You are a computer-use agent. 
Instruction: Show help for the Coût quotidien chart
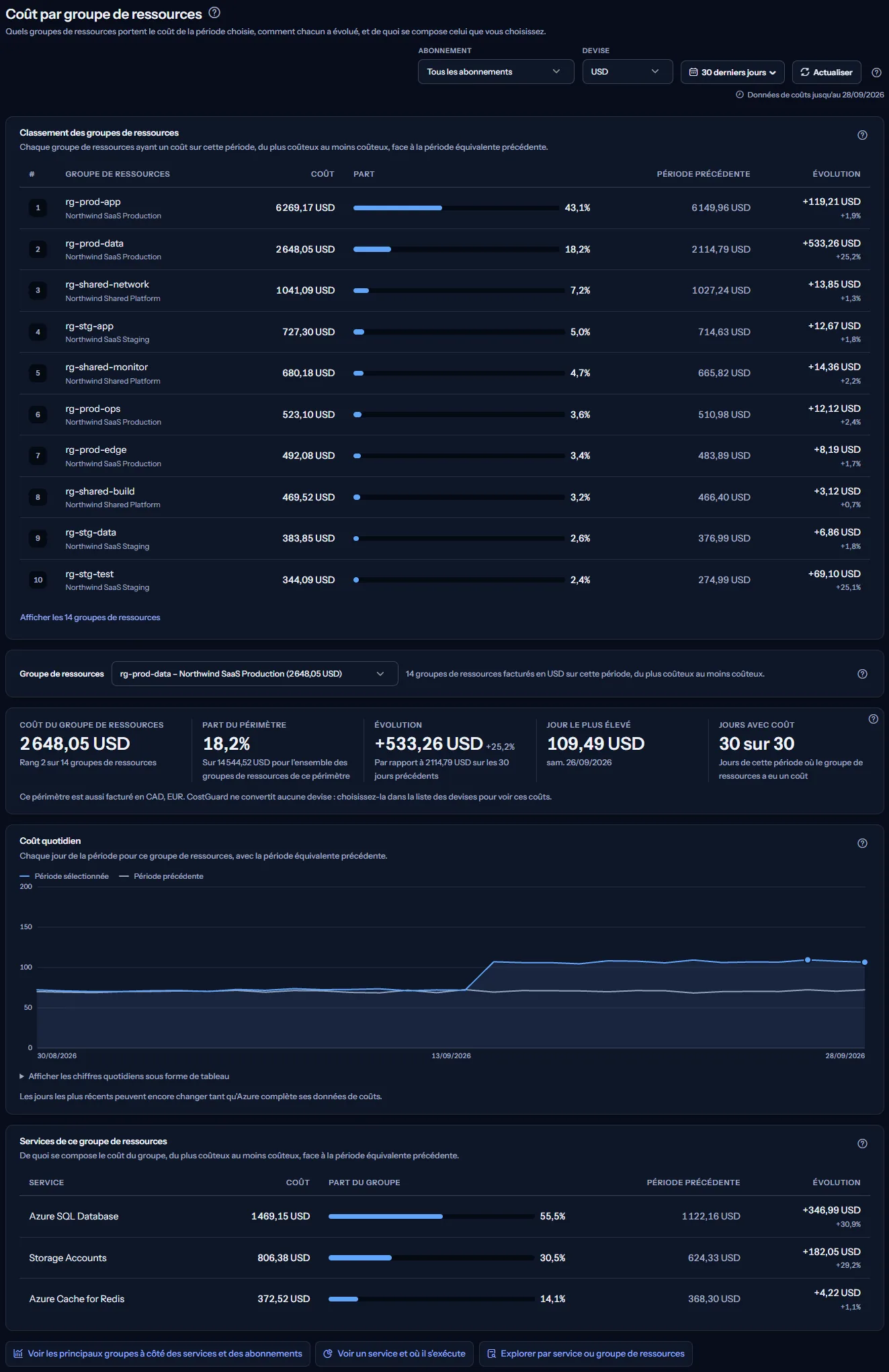pos(863,843)
